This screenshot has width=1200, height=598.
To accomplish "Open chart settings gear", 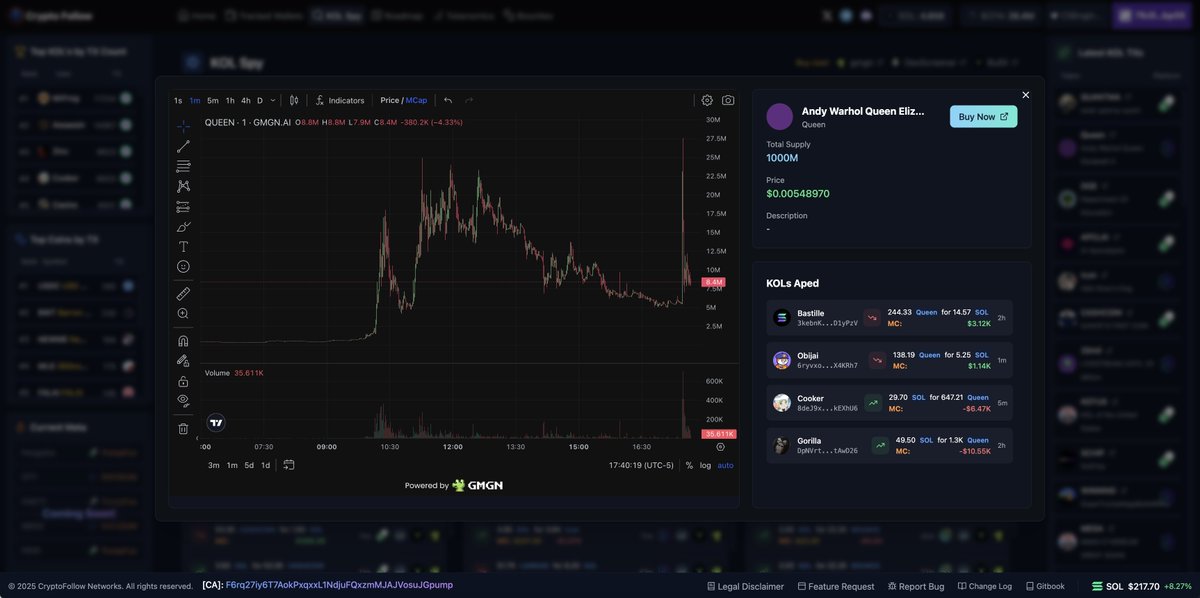I will 707,100.
